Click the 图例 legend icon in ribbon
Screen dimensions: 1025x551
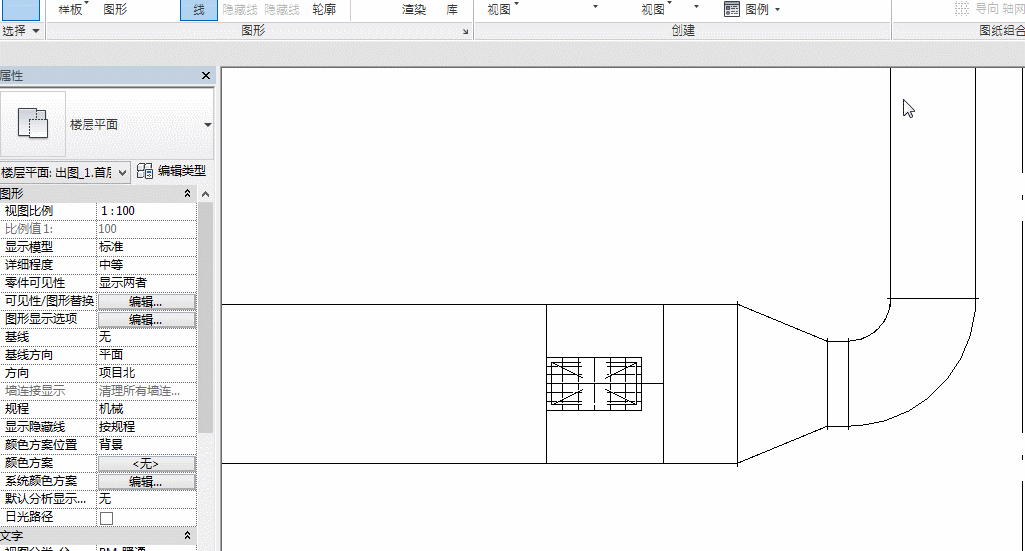[x=731, y=9]
